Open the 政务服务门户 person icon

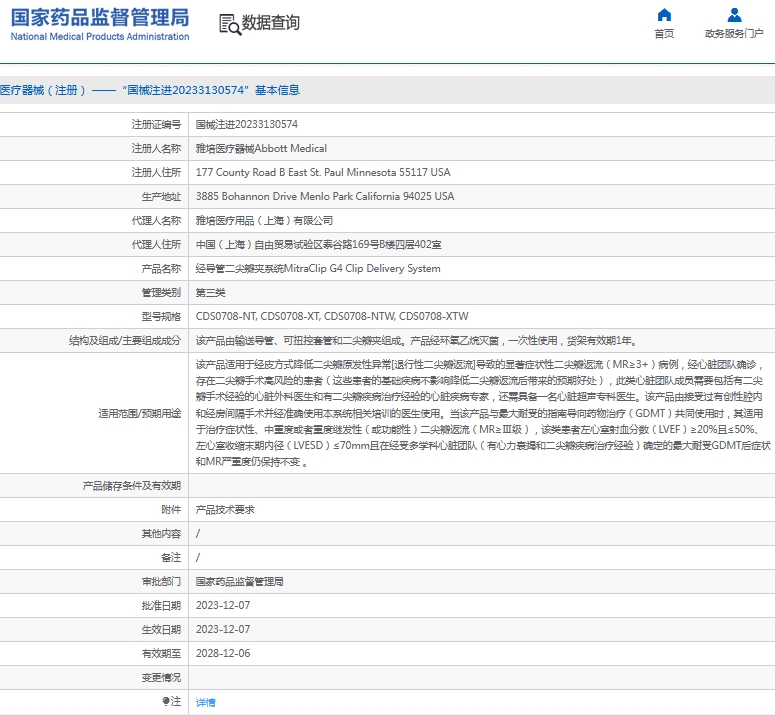pos(734,15)
